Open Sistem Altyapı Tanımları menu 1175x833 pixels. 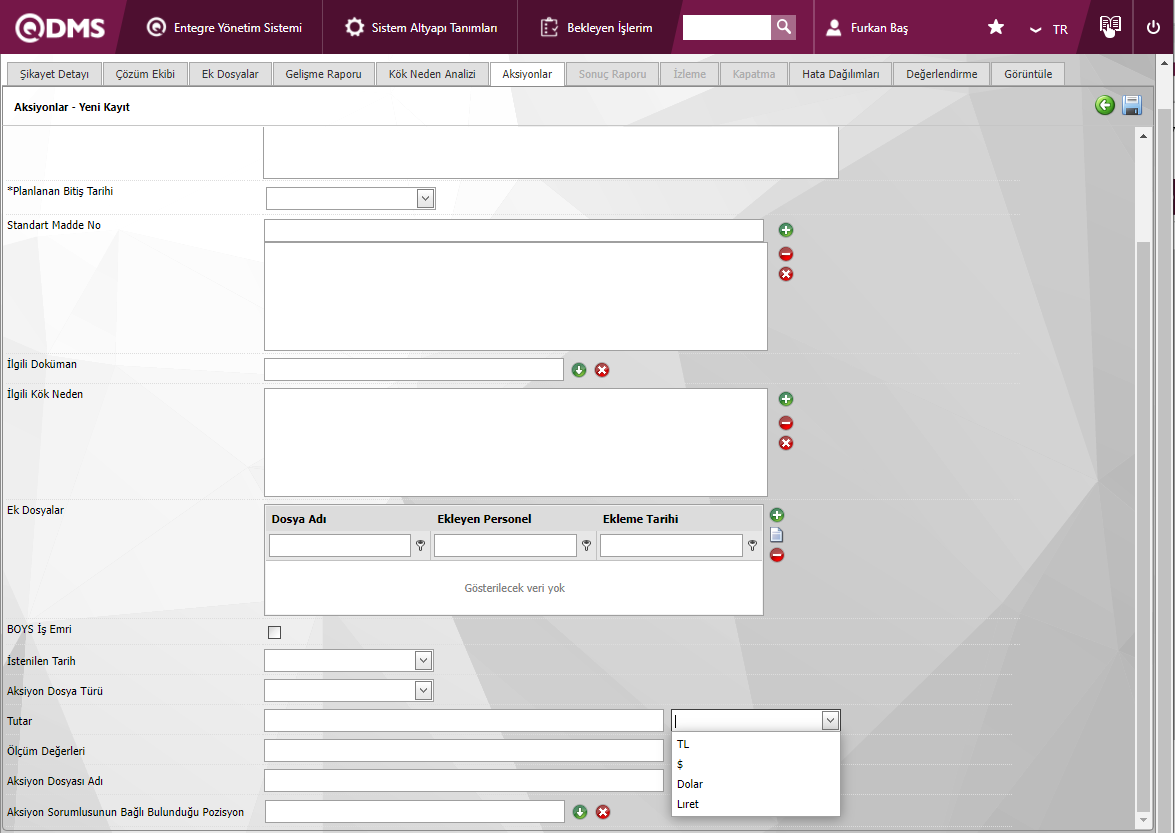point(420,28)
